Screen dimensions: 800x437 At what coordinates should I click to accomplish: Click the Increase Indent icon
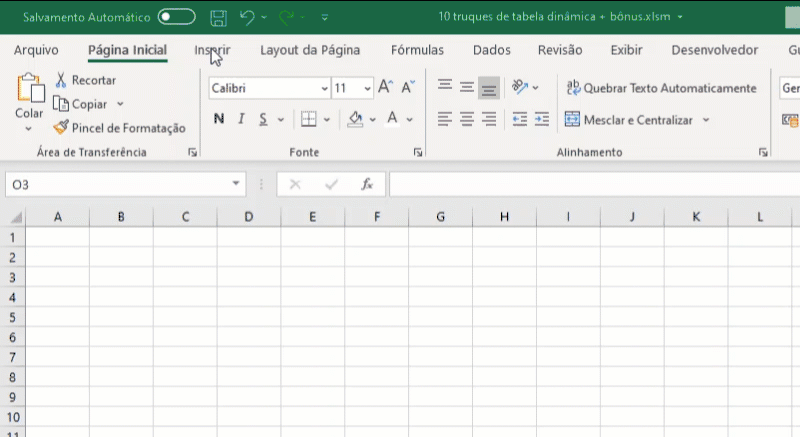click(542, 119)
